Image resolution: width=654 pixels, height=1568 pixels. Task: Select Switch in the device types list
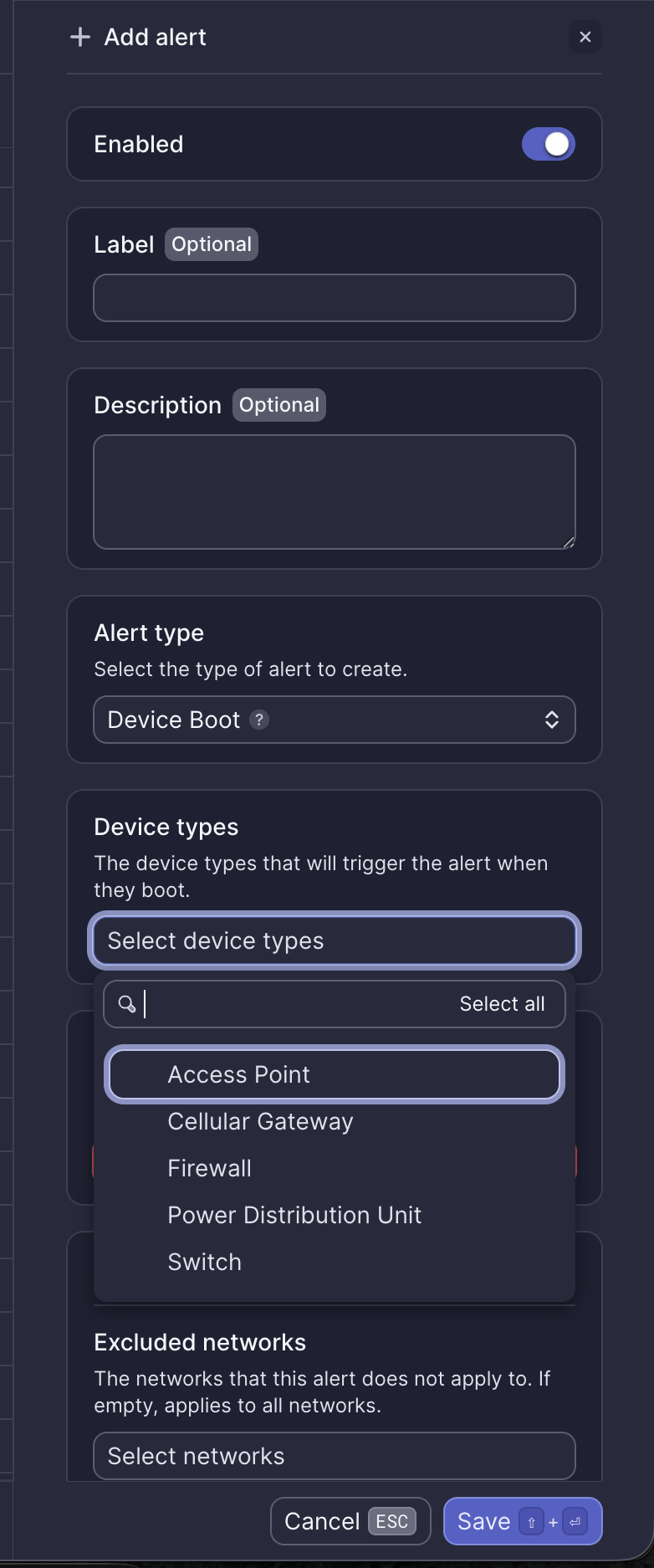204,1262
